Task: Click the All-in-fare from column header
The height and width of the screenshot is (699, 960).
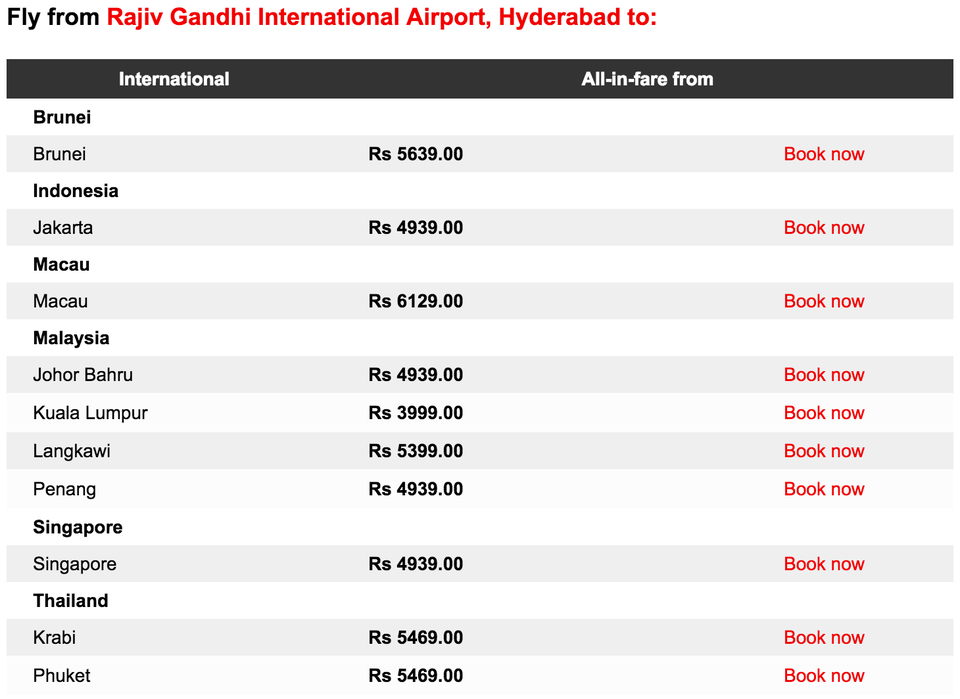Action: click(647, 79)
